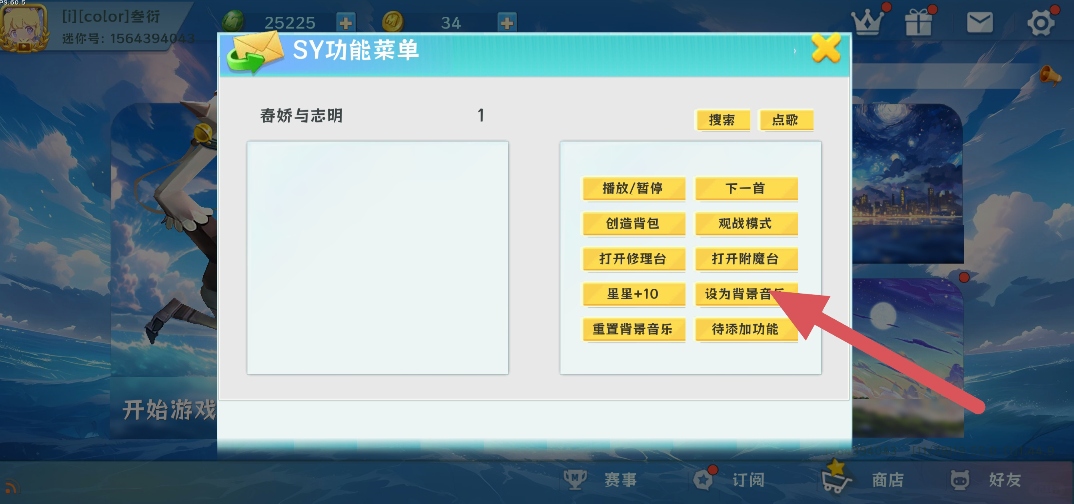
Task: Click 重置背景音乐 button
Action: 634,330
